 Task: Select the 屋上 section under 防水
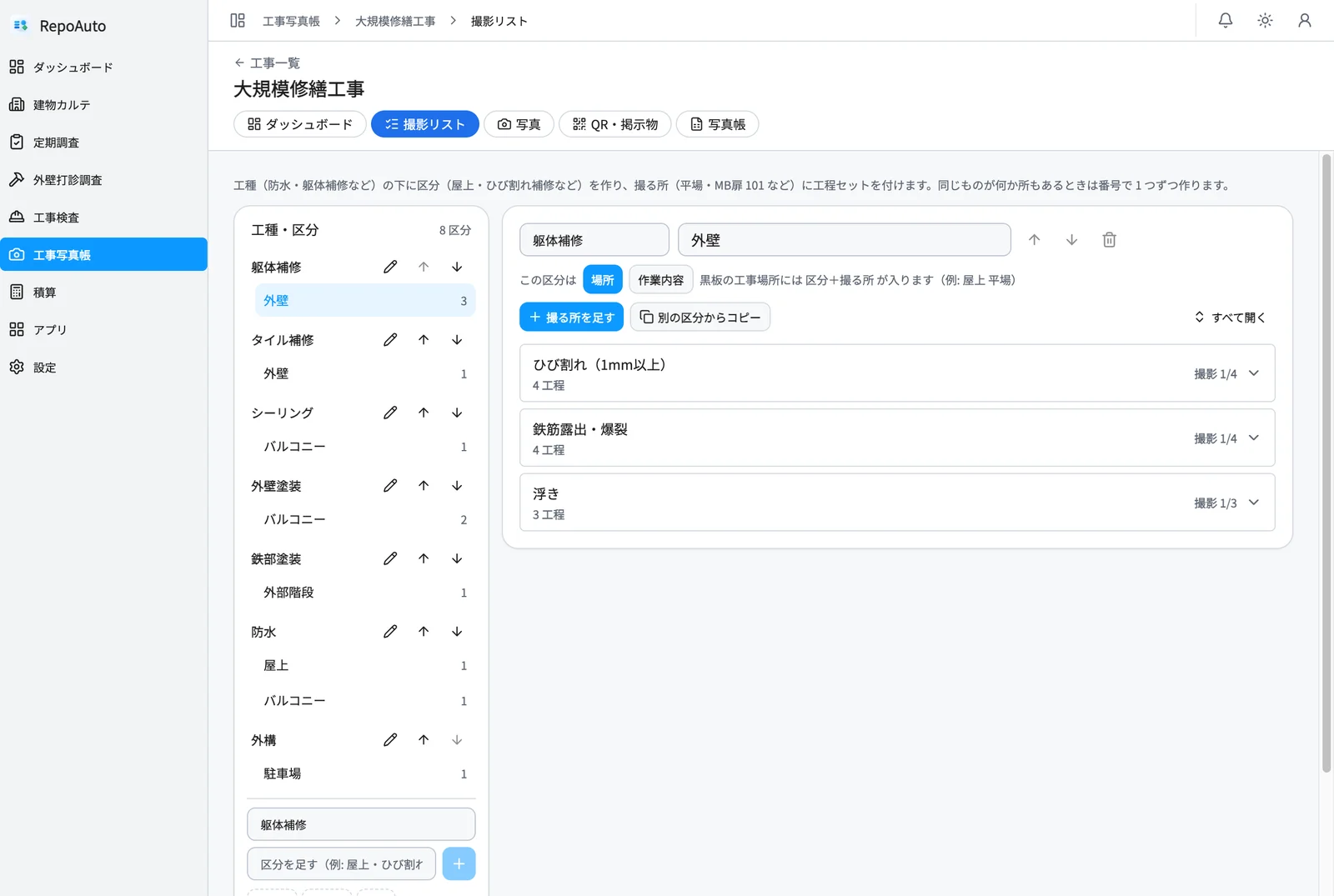click(365, 665)
